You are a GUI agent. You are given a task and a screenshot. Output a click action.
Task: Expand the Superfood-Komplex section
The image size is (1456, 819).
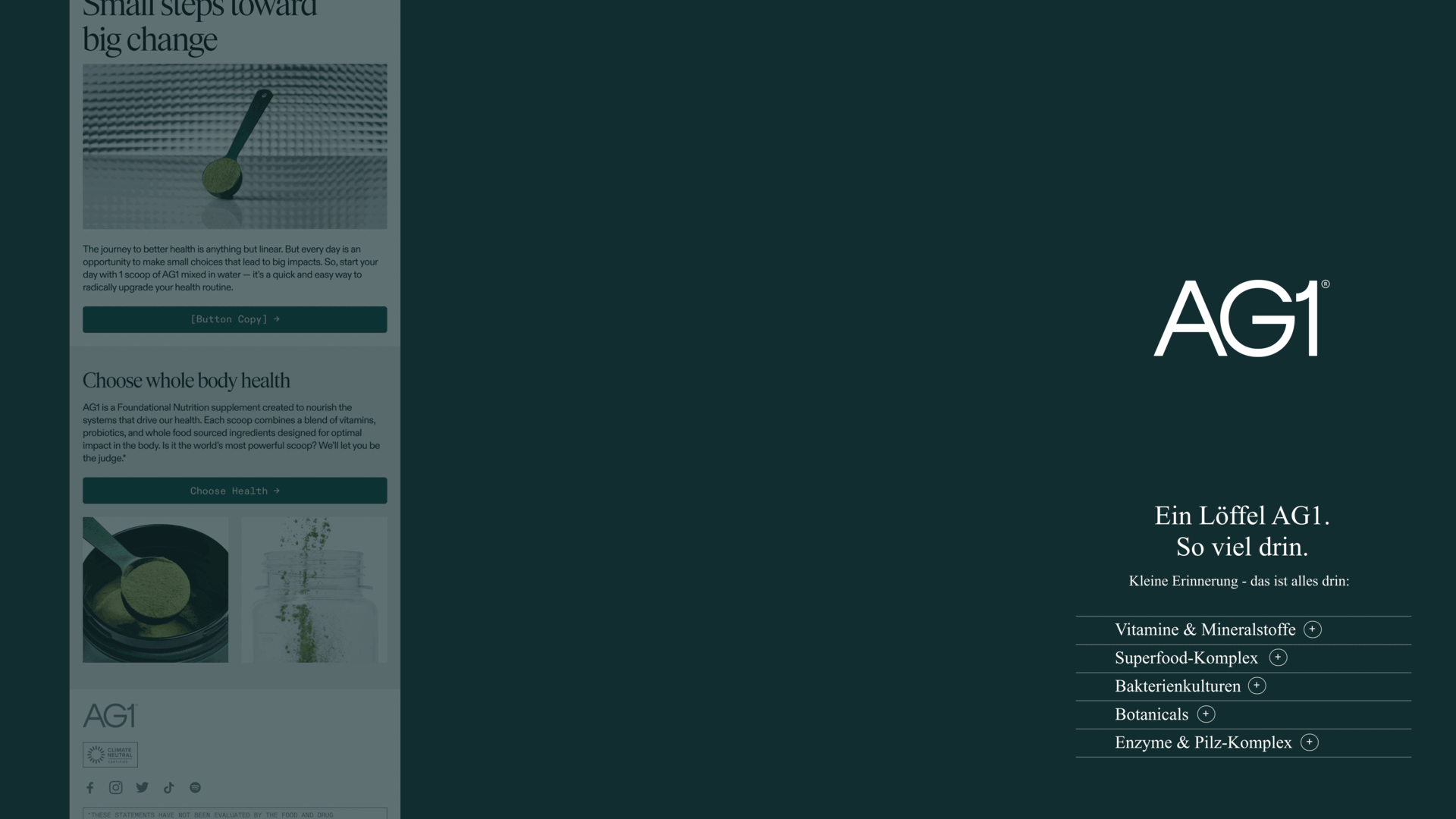coord(1278,657)
